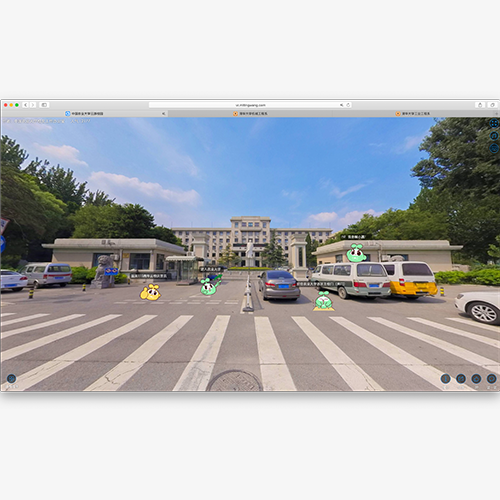Click the Safari share button in toolbar
This screenshot has height=500, width=500.
click(480, 105)
